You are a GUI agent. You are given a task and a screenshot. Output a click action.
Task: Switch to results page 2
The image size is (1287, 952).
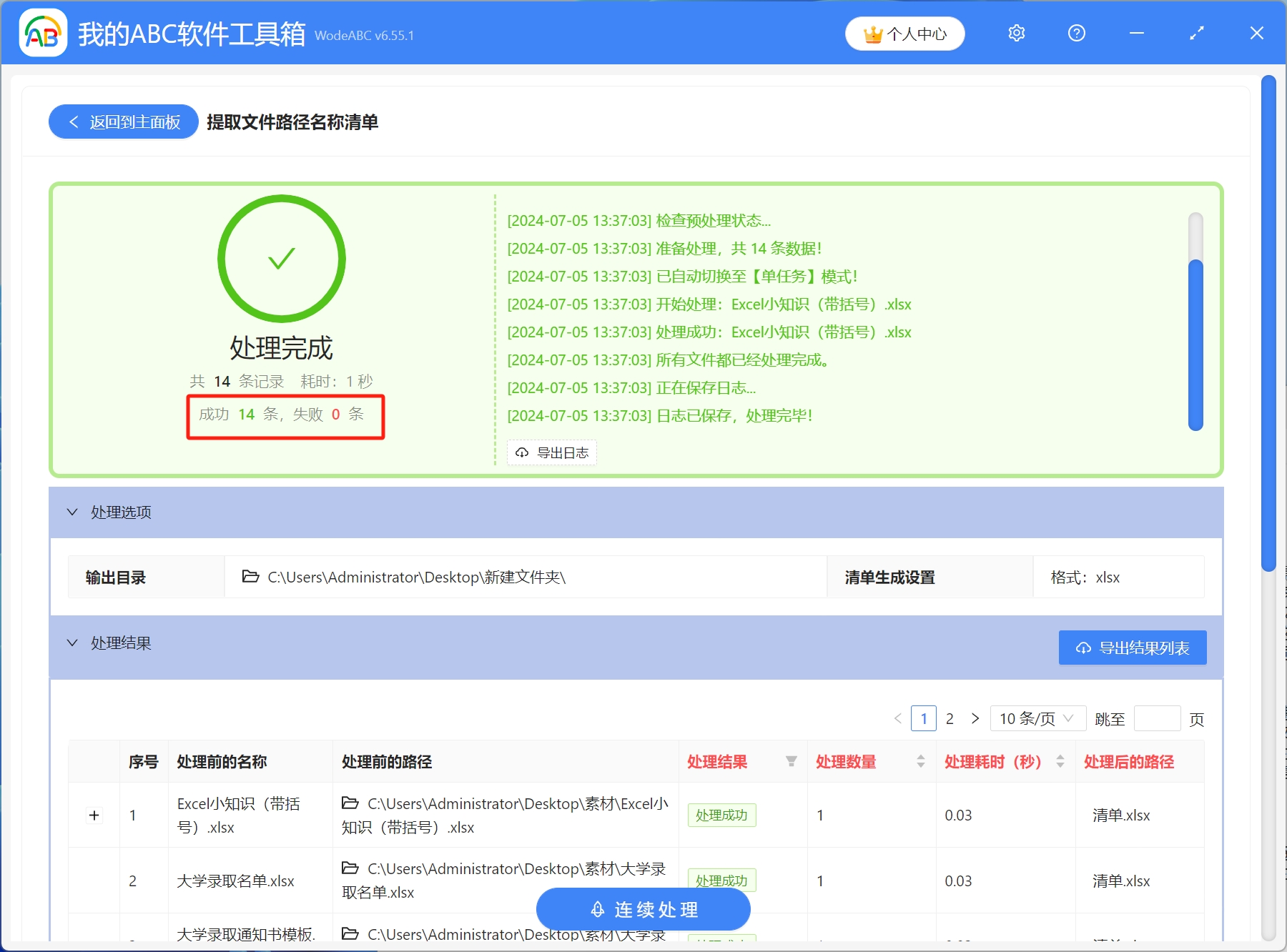(x=950, y=718)
